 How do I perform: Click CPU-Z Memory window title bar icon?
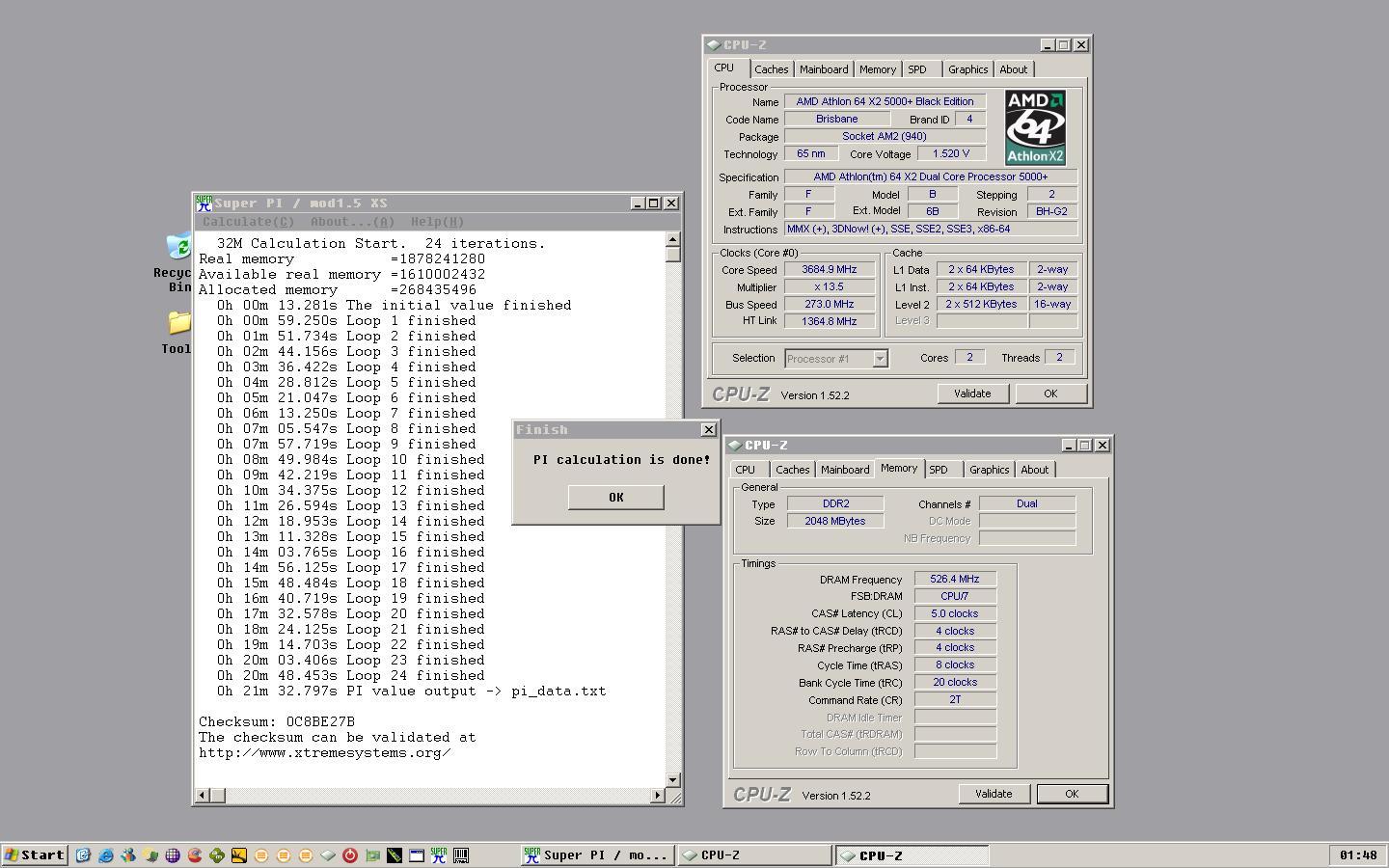(734, 445)
